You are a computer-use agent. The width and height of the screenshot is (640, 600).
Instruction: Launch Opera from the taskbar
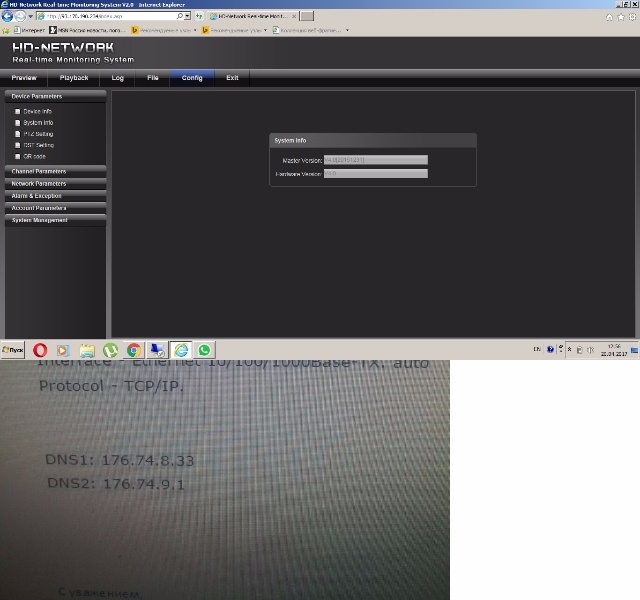click(x=40, y=350)
